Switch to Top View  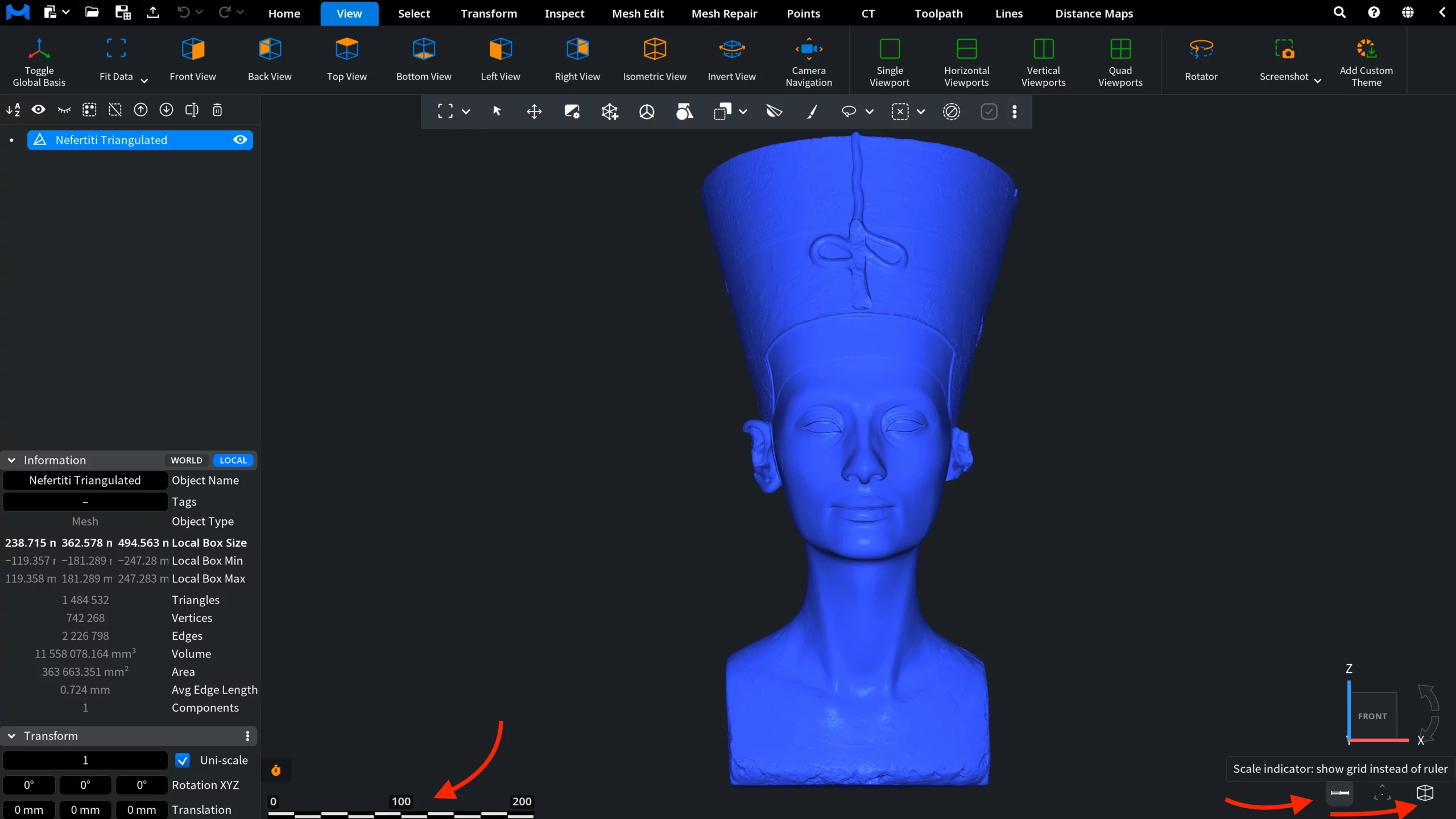[x=347, y=61]
